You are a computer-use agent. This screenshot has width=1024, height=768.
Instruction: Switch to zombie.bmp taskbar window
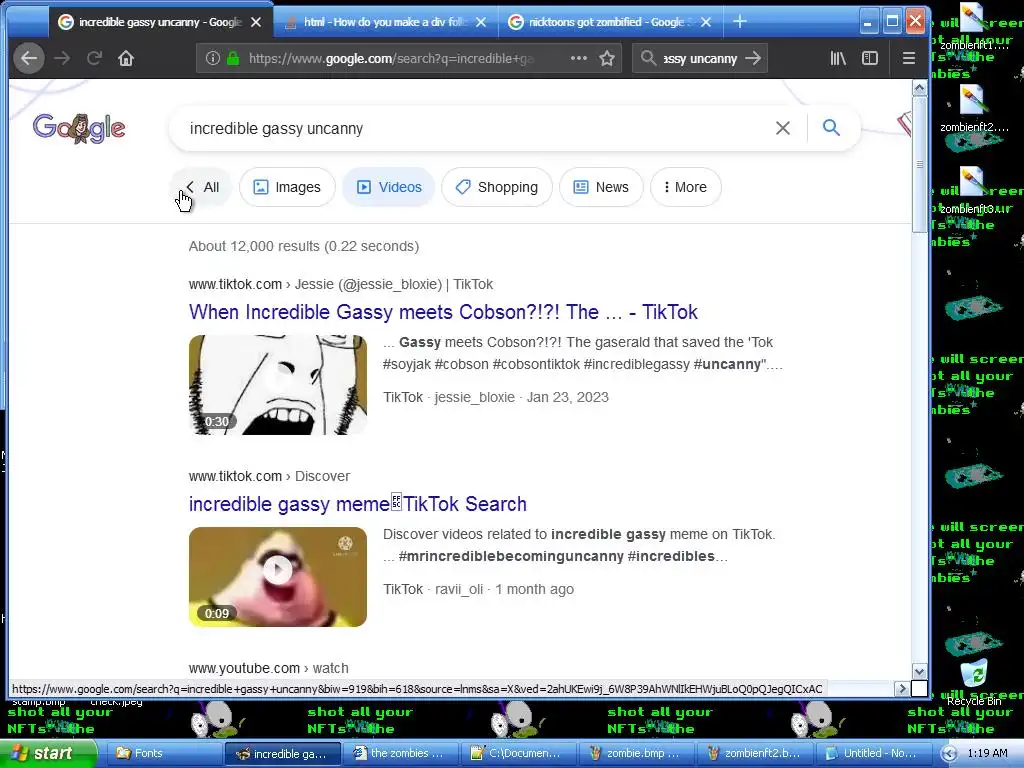635,753
